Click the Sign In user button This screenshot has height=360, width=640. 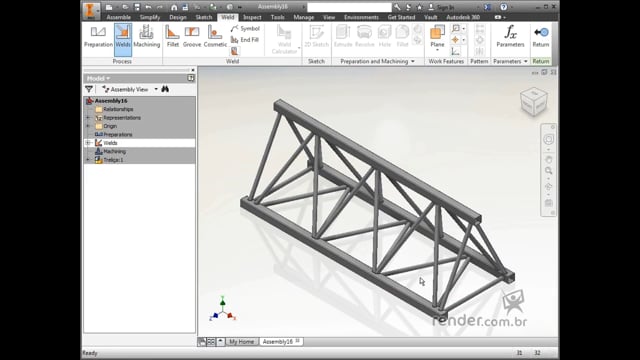441,7
